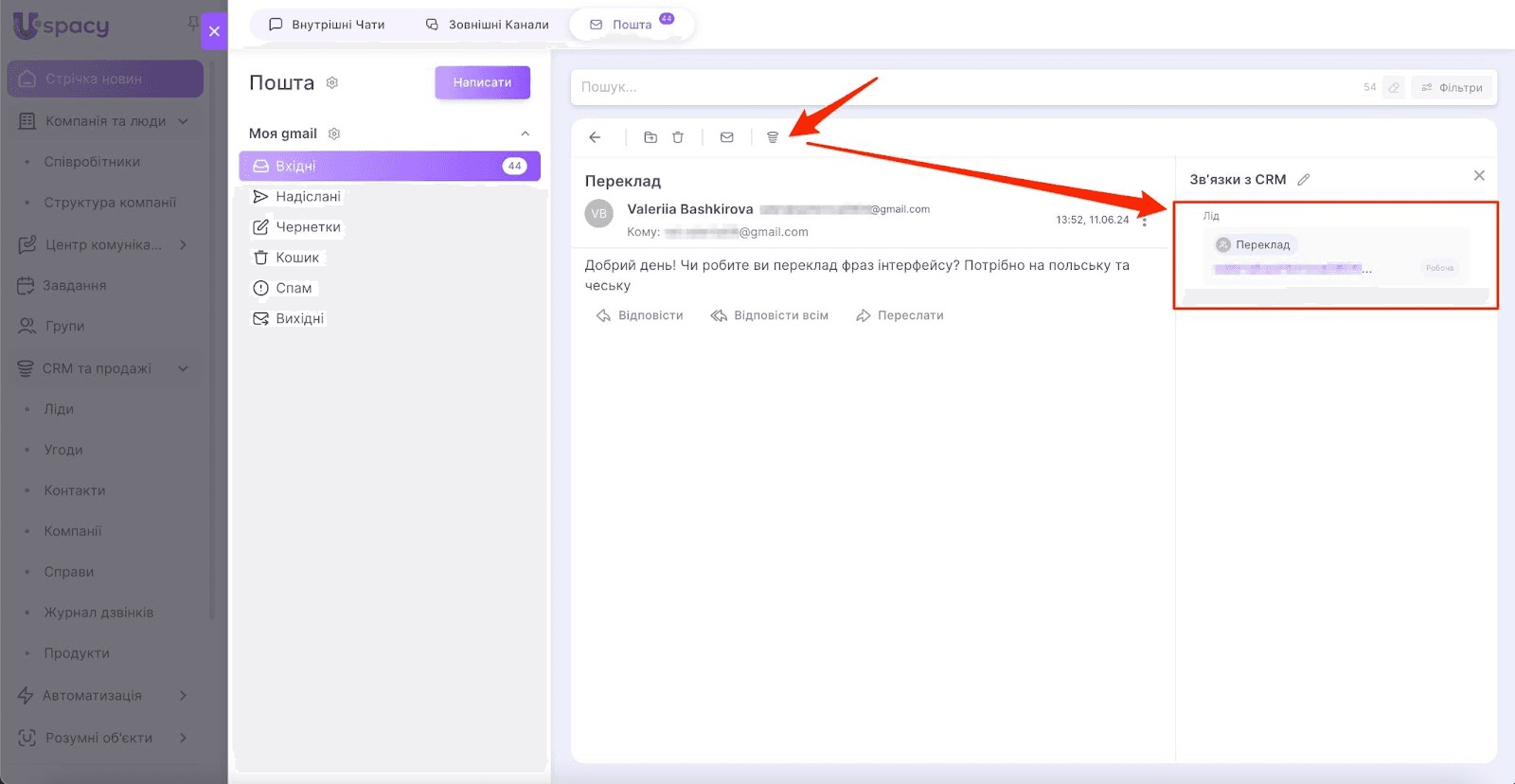Click Відповісти to reply
The width and height of the screenshot is (1515, 784).
pyautogui.click(x=639, y=315)
